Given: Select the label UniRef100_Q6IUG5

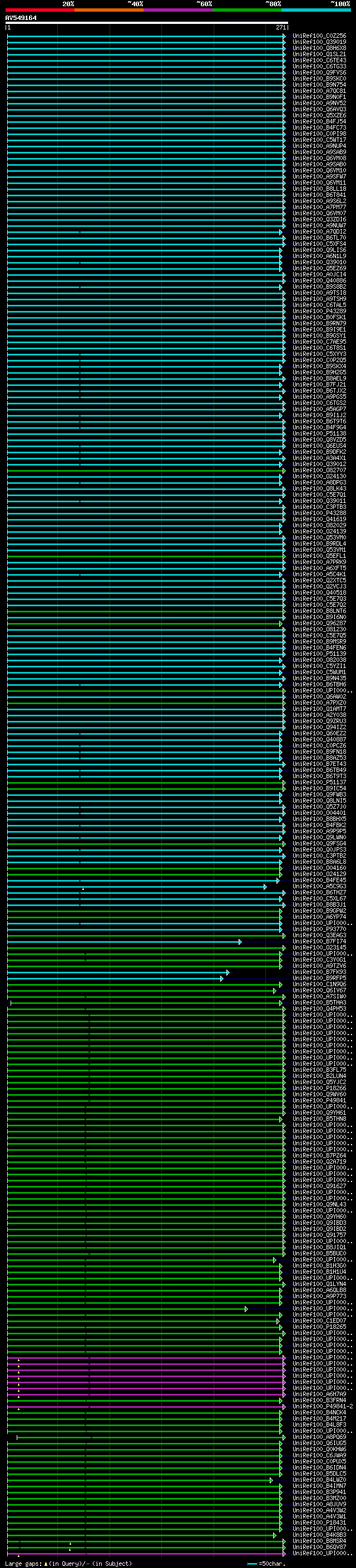Looking at the screenshot, I should click(x=319, y=1443).
